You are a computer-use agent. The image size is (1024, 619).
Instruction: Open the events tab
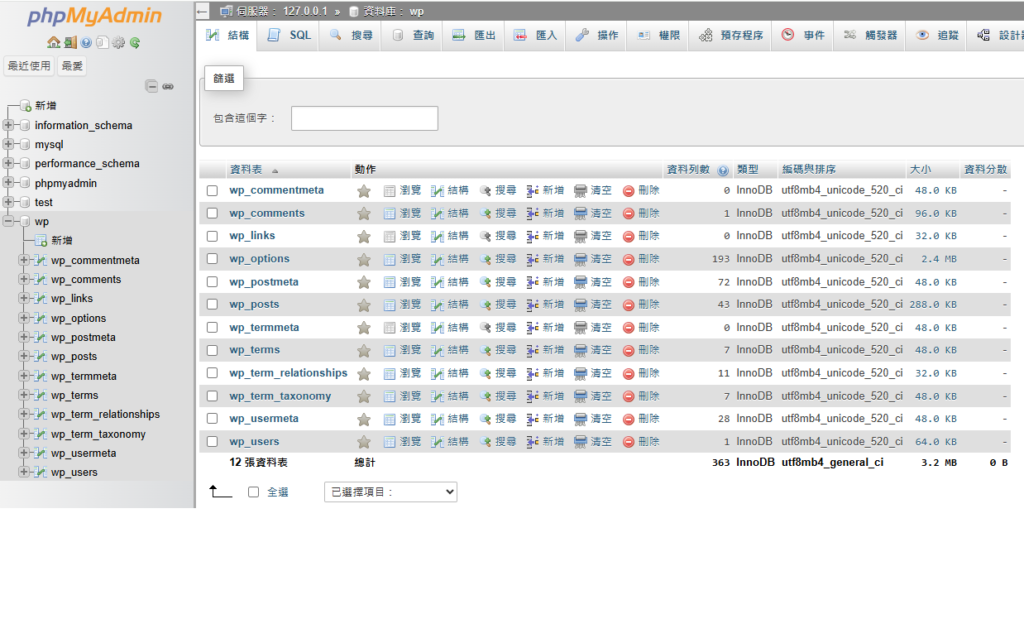click(x=803, y=35)
